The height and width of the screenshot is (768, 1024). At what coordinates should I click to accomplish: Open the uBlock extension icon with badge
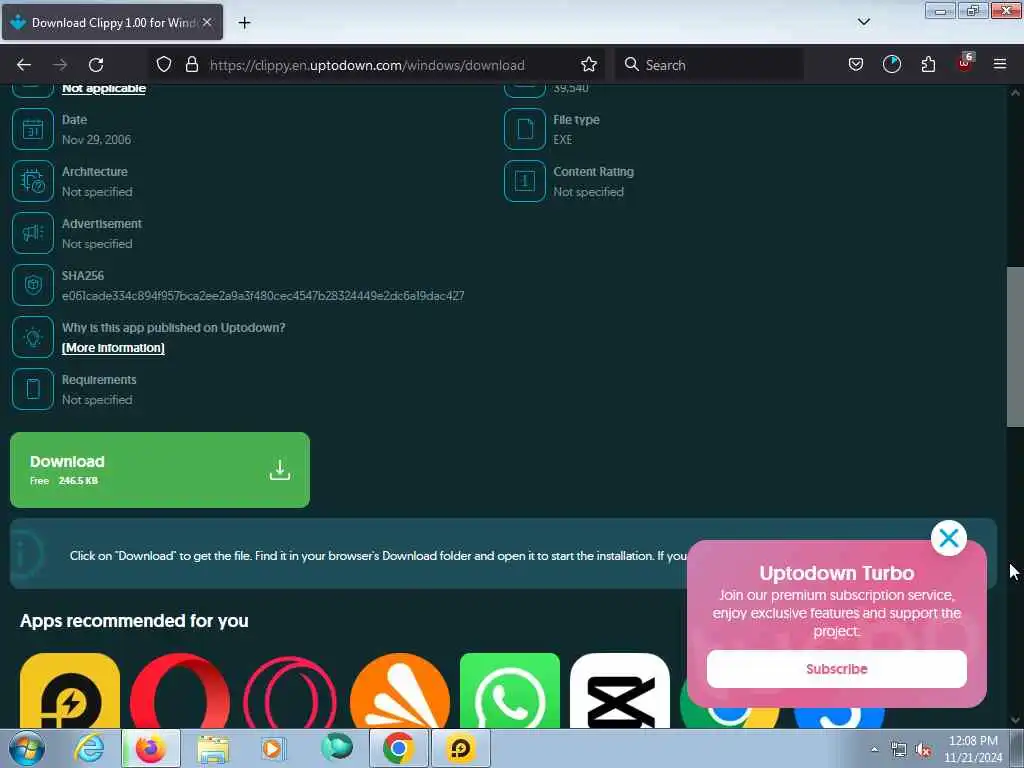[x=965, y=63]
